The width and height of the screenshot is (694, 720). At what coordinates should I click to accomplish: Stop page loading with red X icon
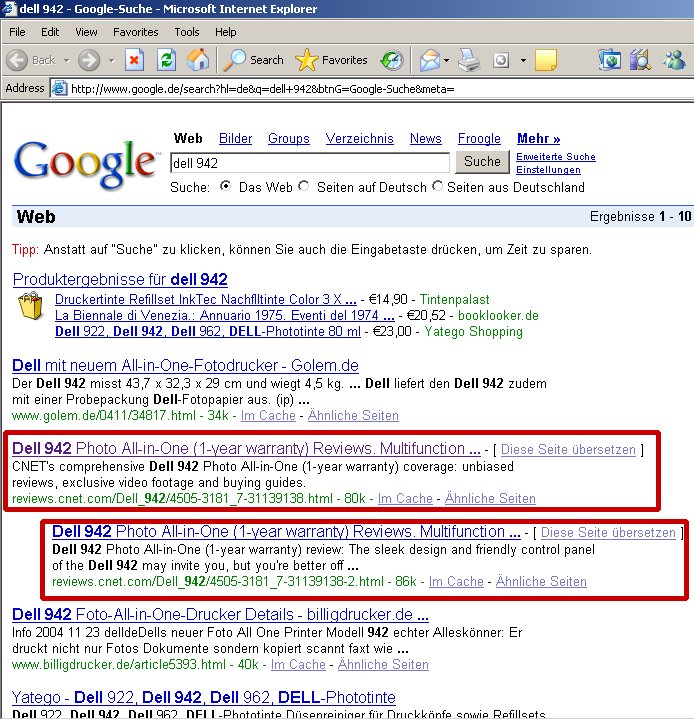click(x=134, y=60)
